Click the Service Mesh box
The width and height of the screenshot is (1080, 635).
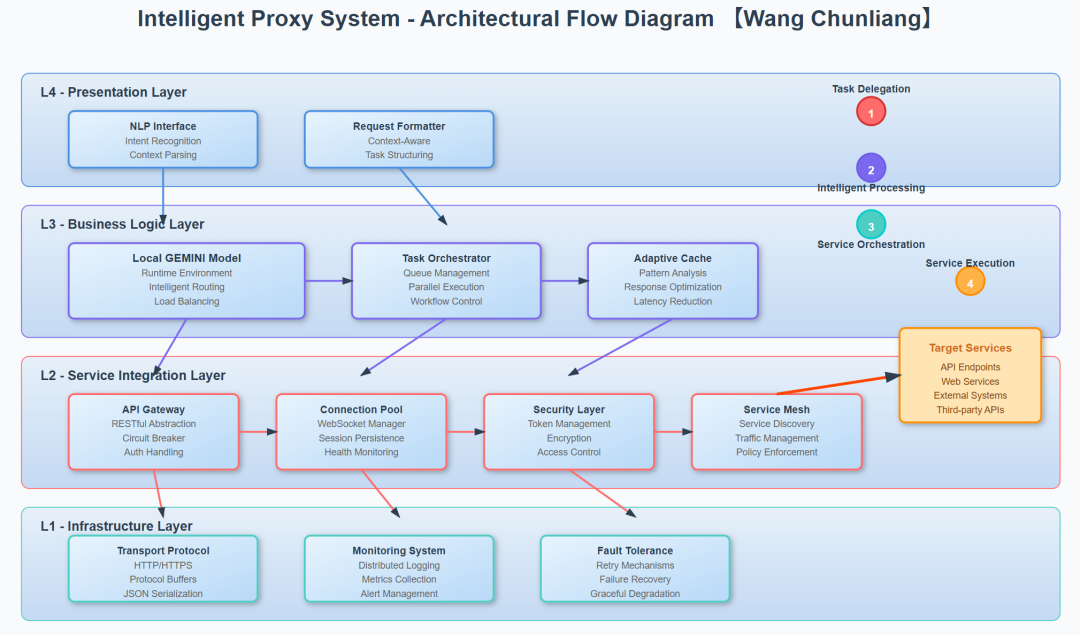tap(776, 431)
